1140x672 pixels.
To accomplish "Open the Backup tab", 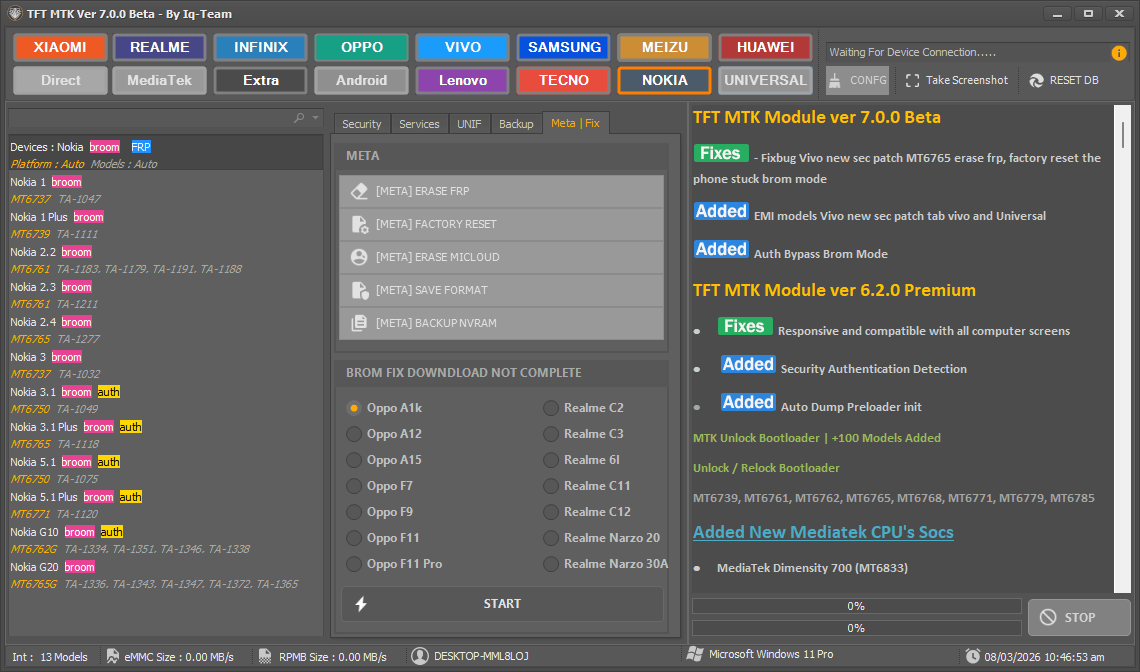I will 516,123.
